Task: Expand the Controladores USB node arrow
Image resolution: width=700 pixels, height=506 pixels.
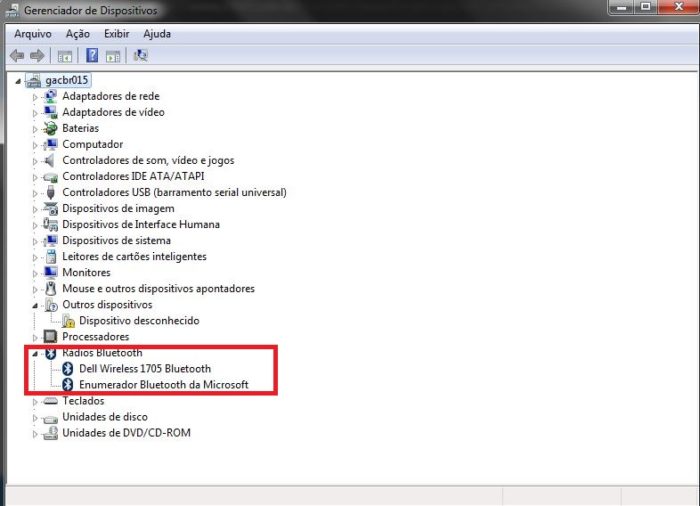Action: 35,193
